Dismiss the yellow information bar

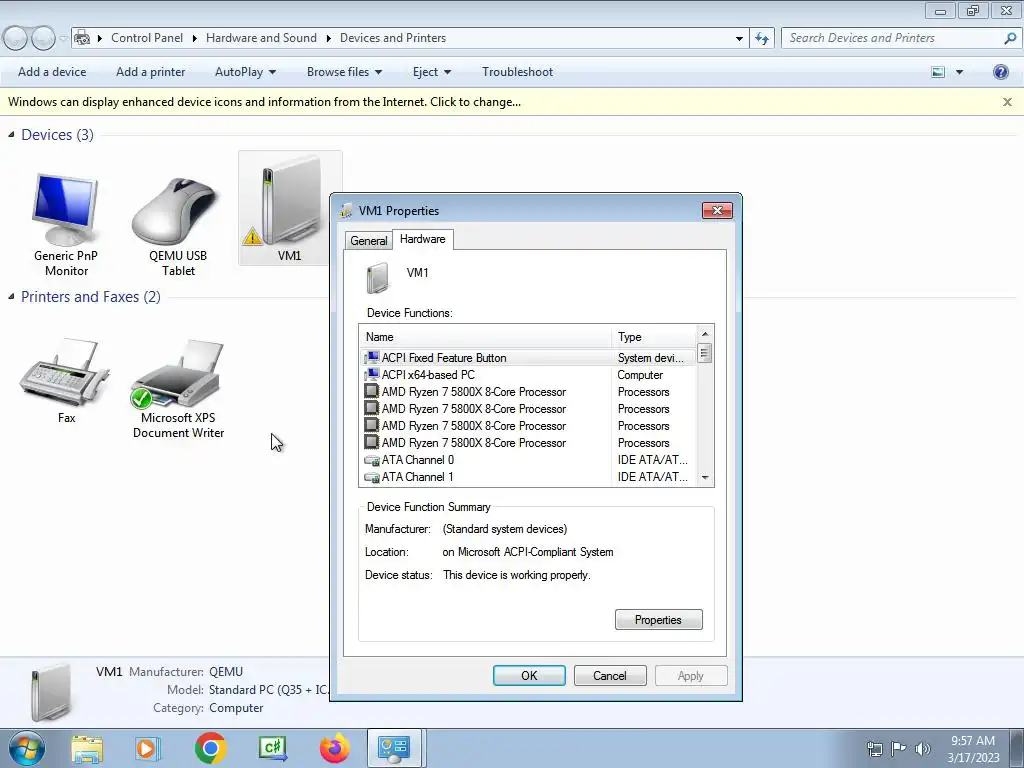(1007, 102)
